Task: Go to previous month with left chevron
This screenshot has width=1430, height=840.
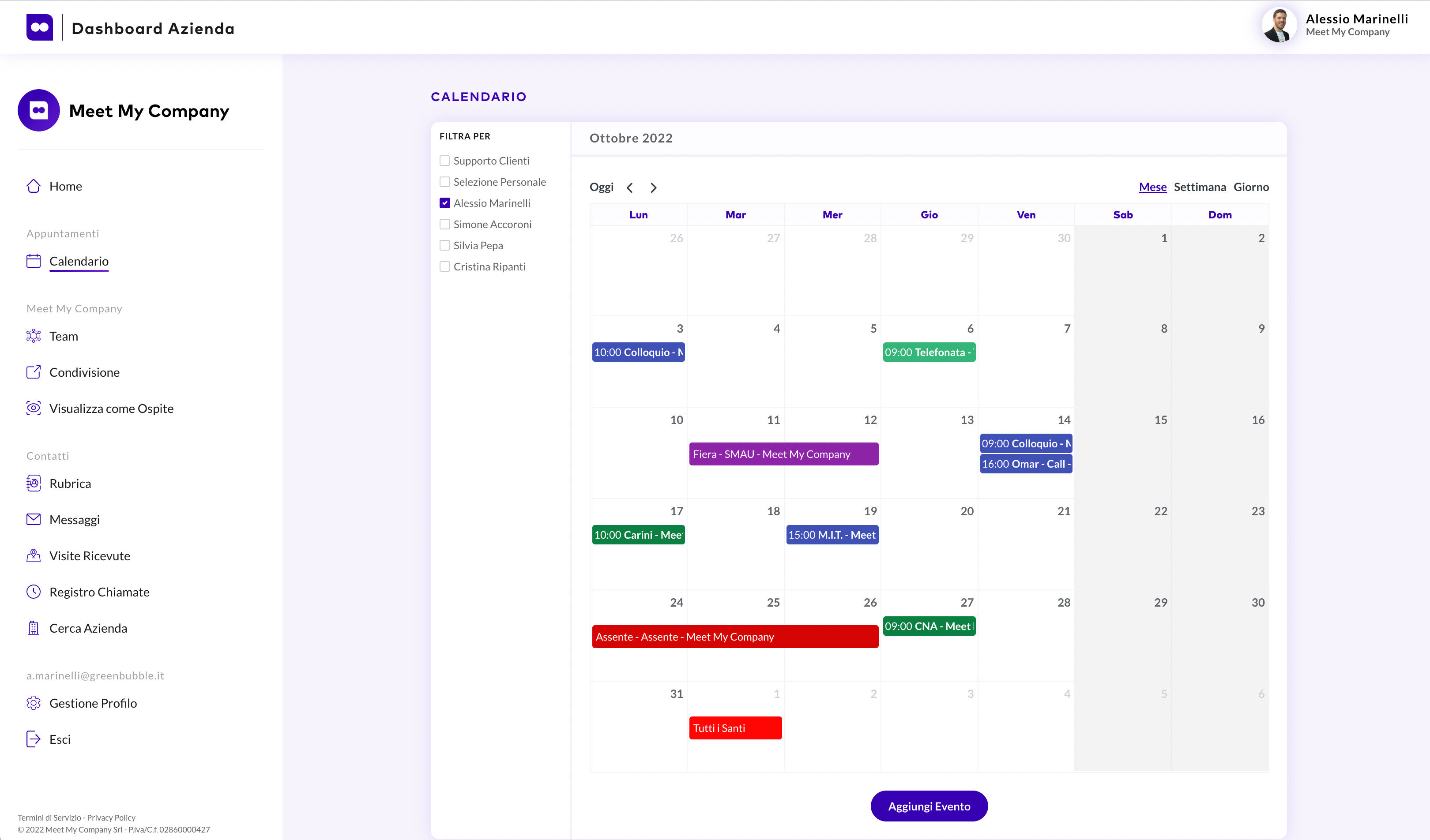Action: [629, 188]
